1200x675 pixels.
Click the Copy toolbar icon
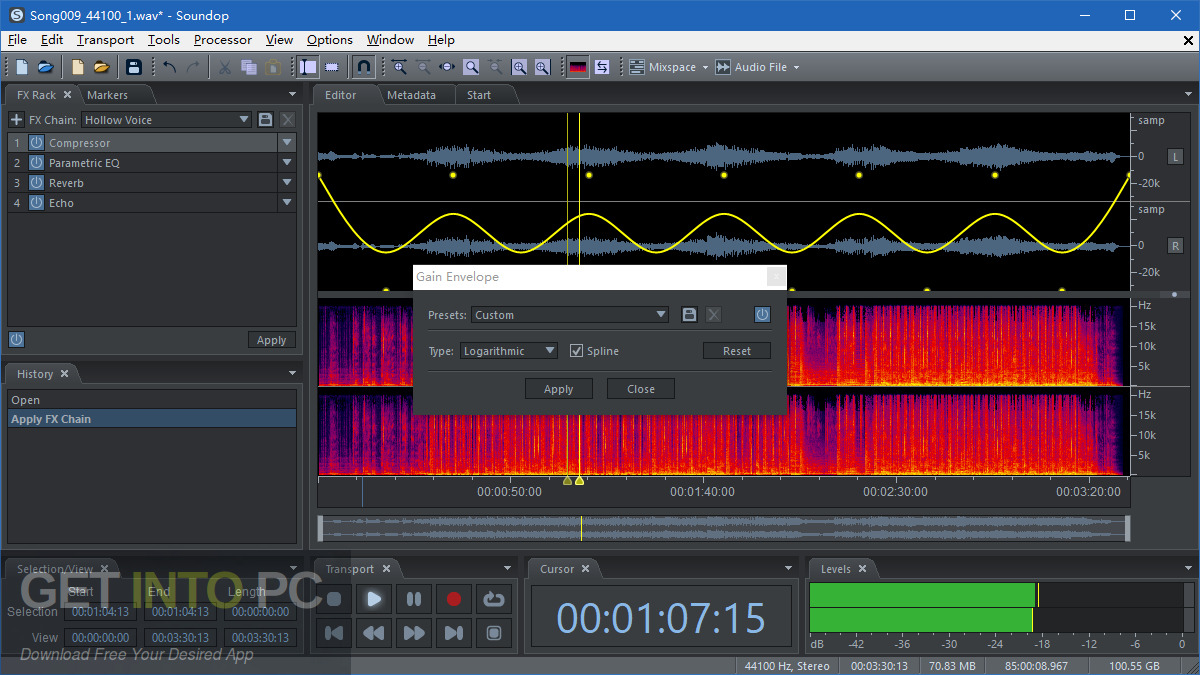(249, 67)
